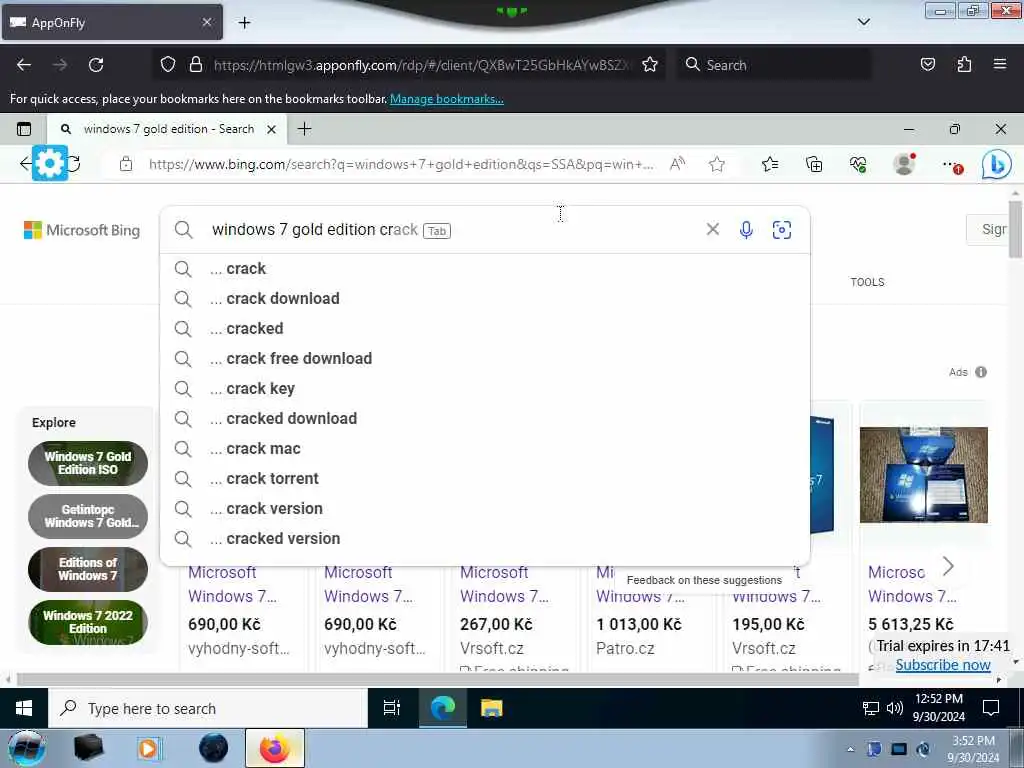
Task: Open Firefox extensions puzzle icon
Action: pyautogui.click(x=964, y=65)
